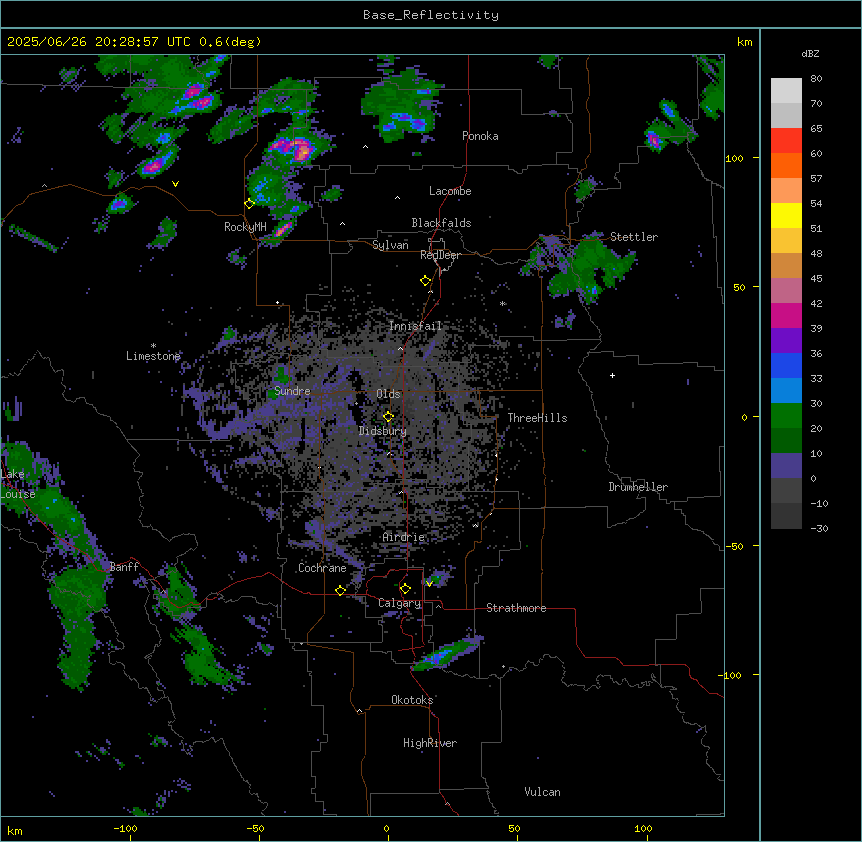
Task: Pick the slate blue swatch above 0 dBZ
Action: click(x=786, y=466)
